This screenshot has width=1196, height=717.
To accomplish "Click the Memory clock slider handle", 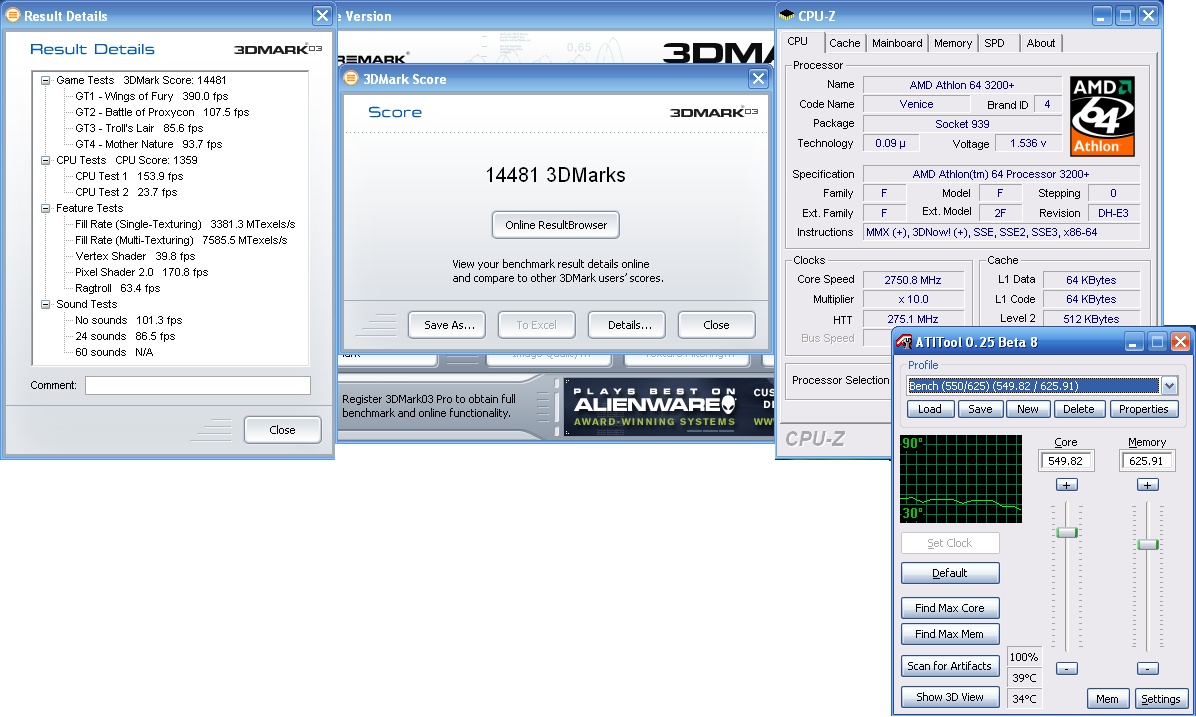I will 1147,544.
